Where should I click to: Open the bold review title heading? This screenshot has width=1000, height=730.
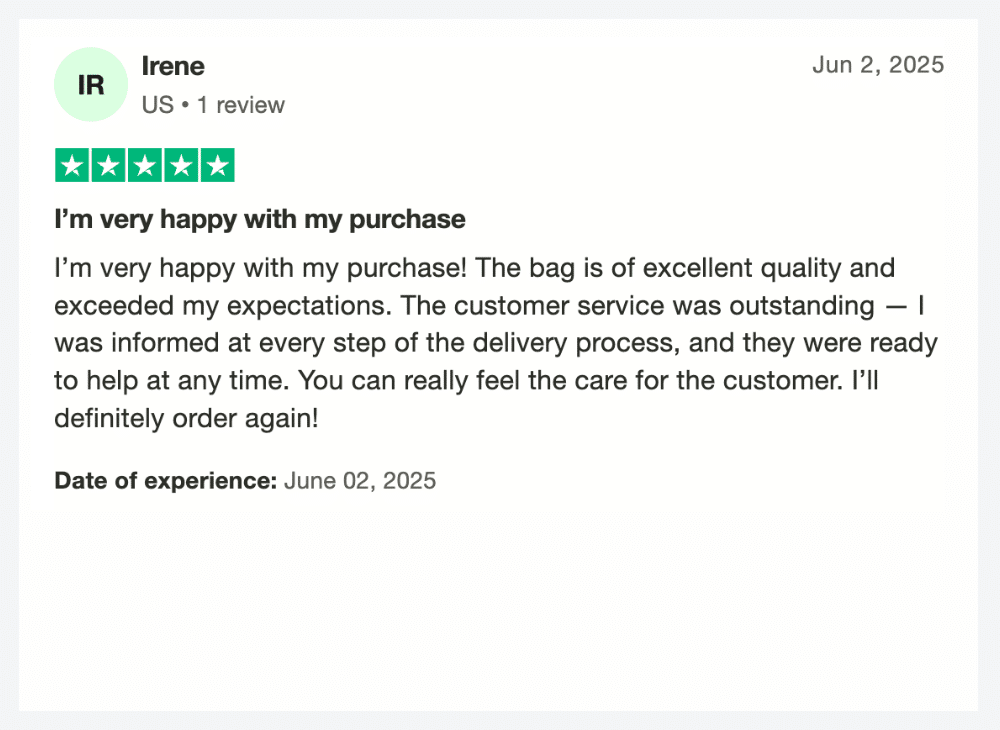coord(260,219)
